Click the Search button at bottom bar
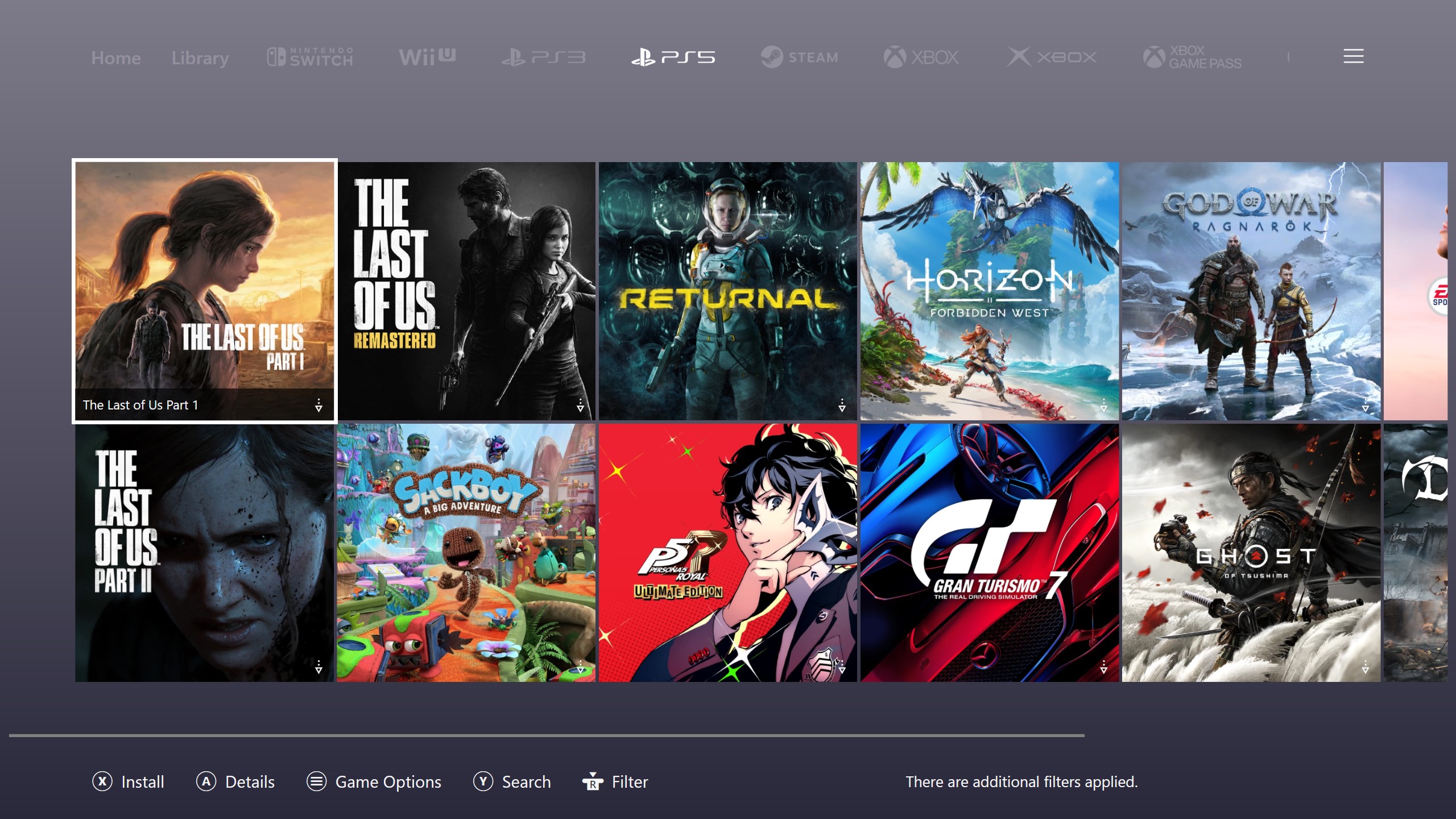Image resolution: width=1456 pixels, height=819 pixels. click(513, 781)
